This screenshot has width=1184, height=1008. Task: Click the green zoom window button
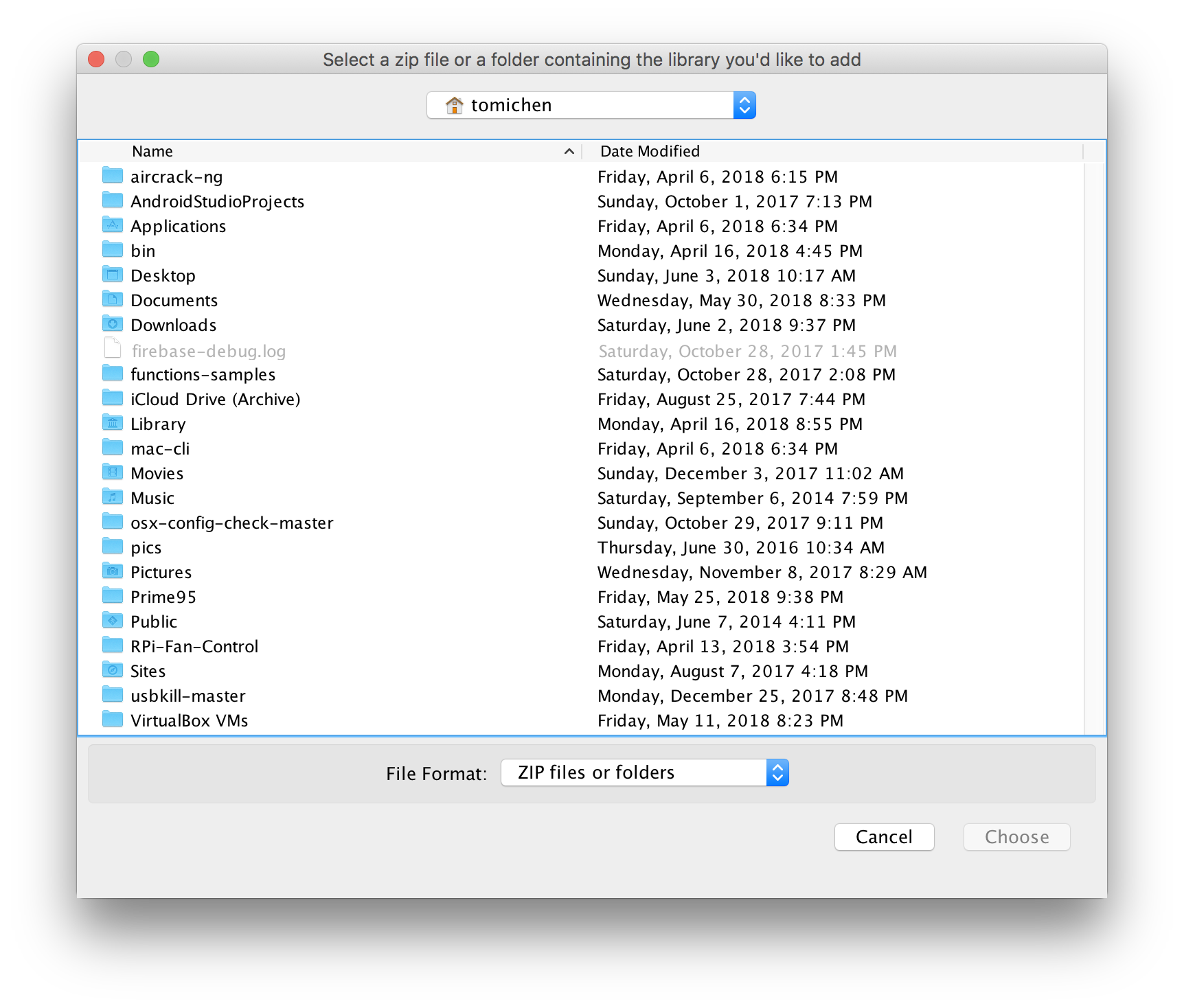[151, 60]
